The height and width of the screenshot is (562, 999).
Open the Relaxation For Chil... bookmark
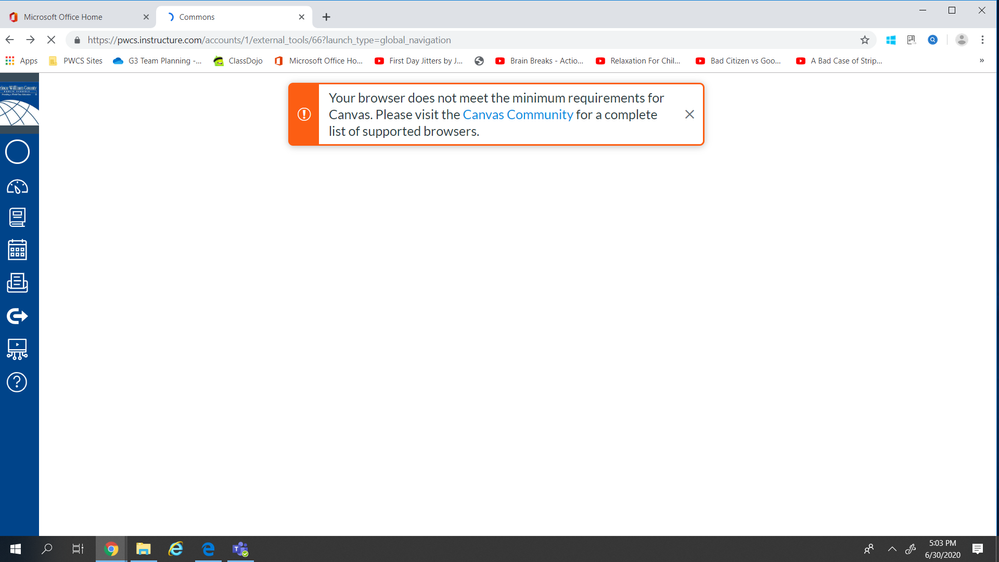(x=638, y=61)
